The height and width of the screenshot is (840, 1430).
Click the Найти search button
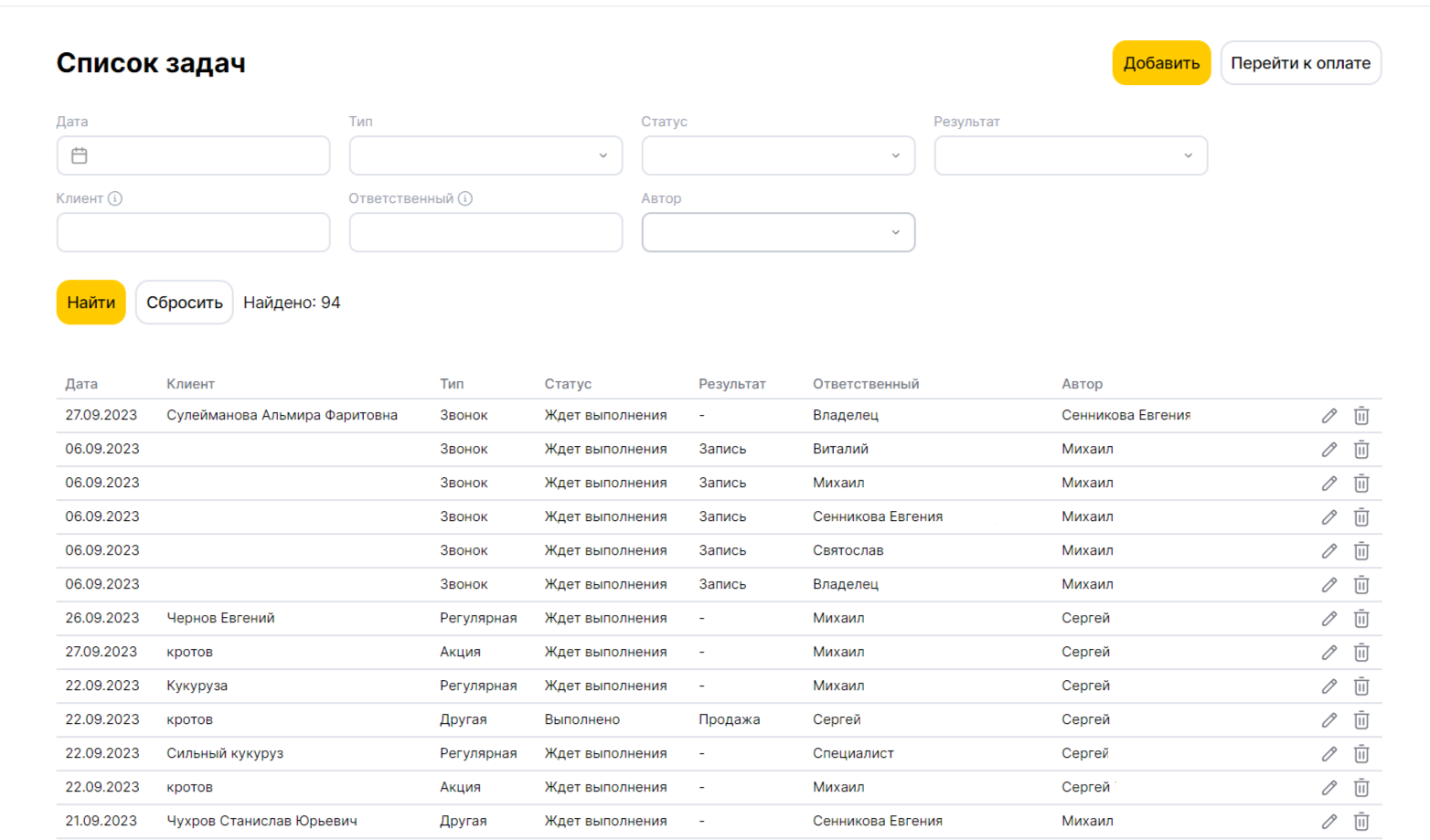91,303
